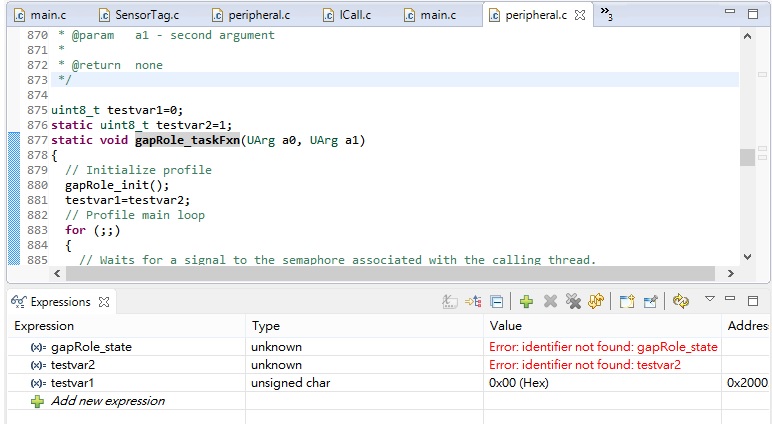Toggle Pin to Debug Context icon
The height and width of the screenshot is (424, 772).
click(x=650, y=301)
